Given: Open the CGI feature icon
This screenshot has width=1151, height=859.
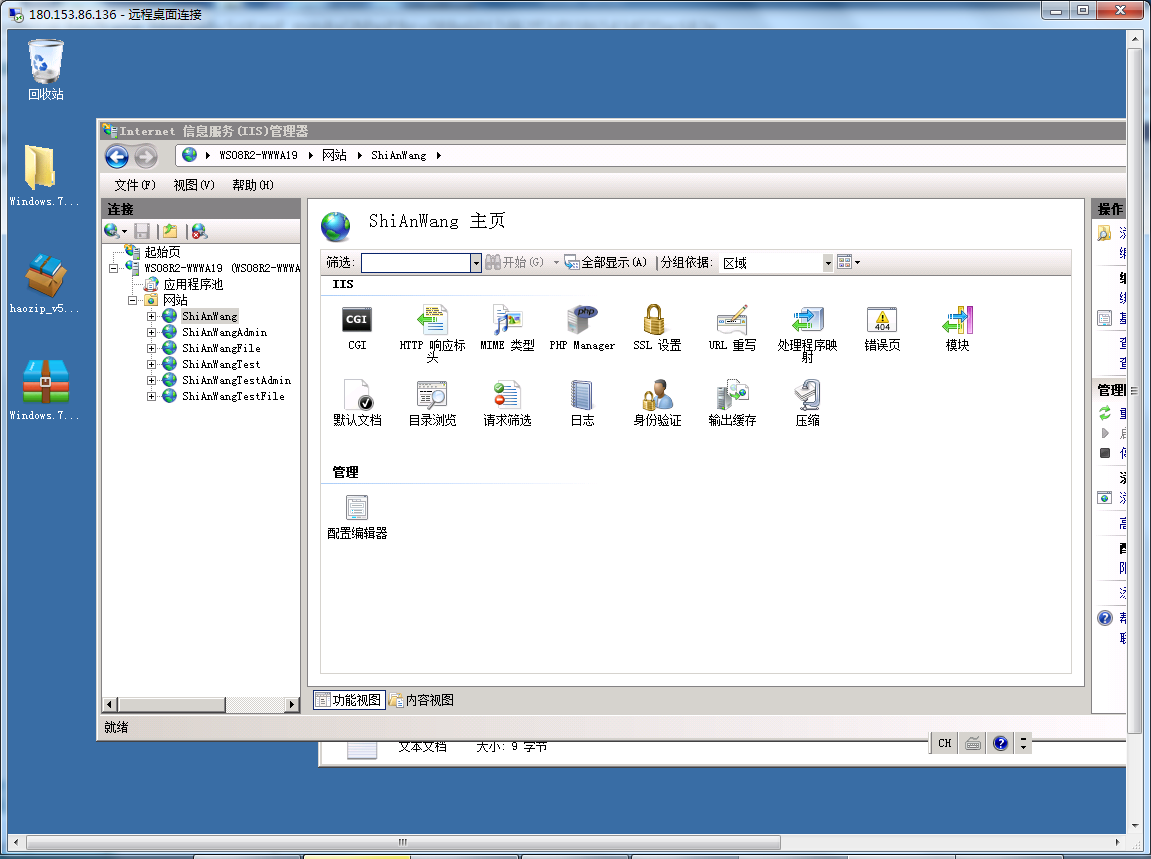Looking at the screenshot, I should 357,327.
